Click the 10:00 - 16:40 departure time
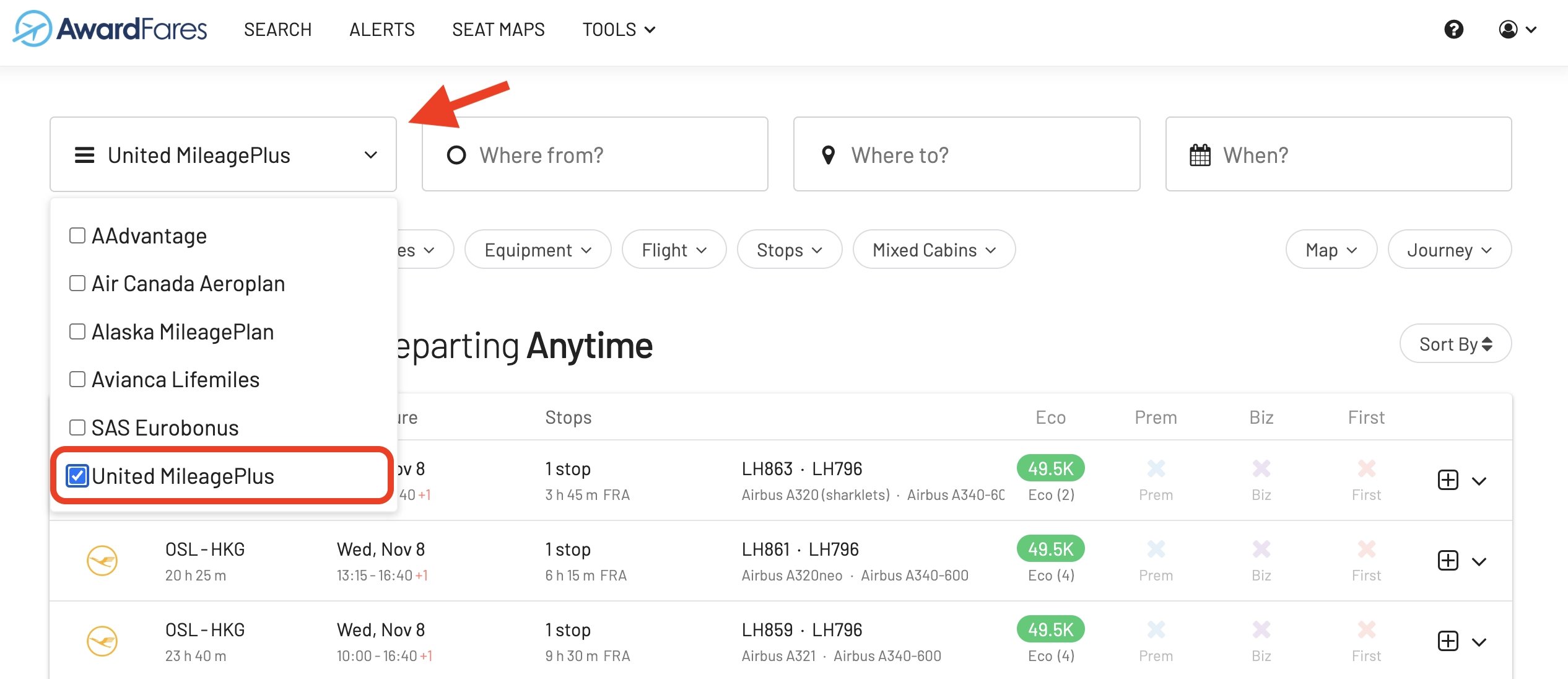1568x679 pixels. click(384, 656)
